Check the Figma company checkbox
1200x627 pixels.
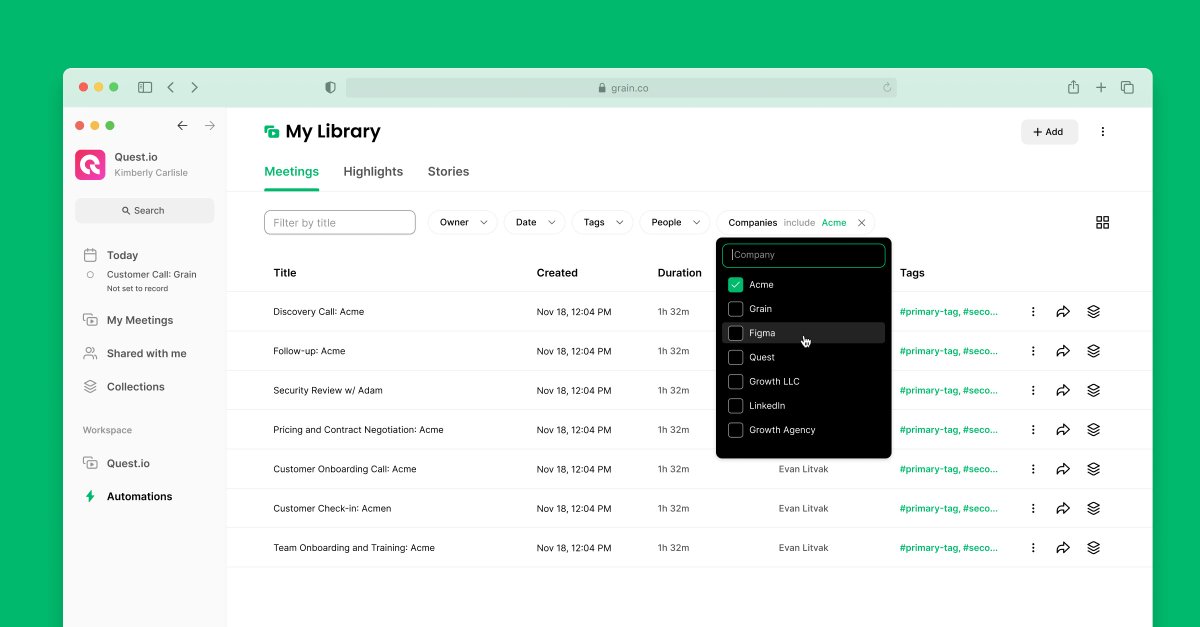click(734, 332)
